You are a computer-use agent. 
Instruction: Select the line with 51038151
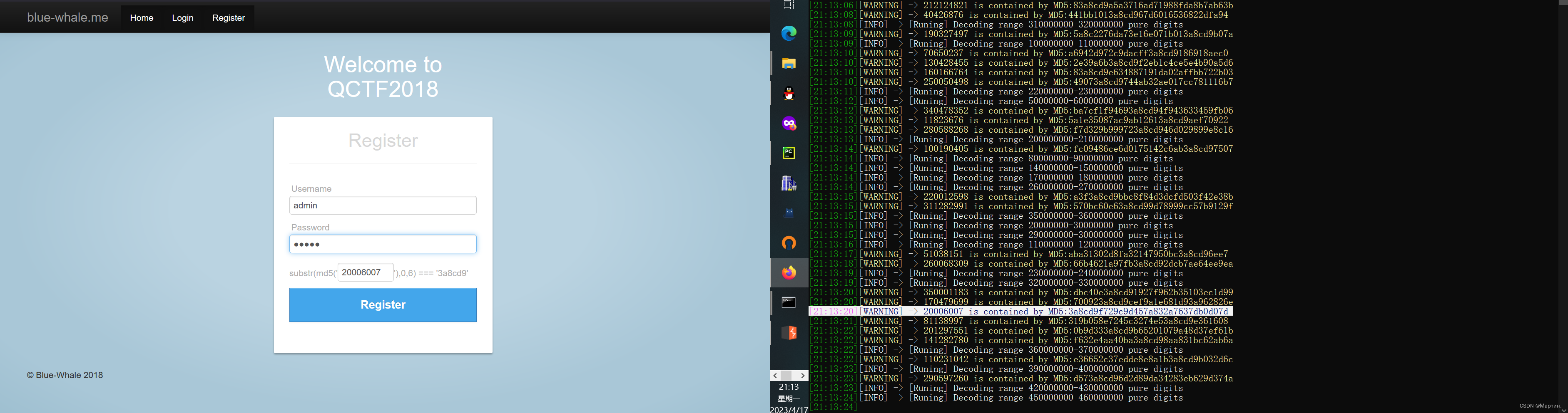pyautogui.click(x=1018, y=254)
